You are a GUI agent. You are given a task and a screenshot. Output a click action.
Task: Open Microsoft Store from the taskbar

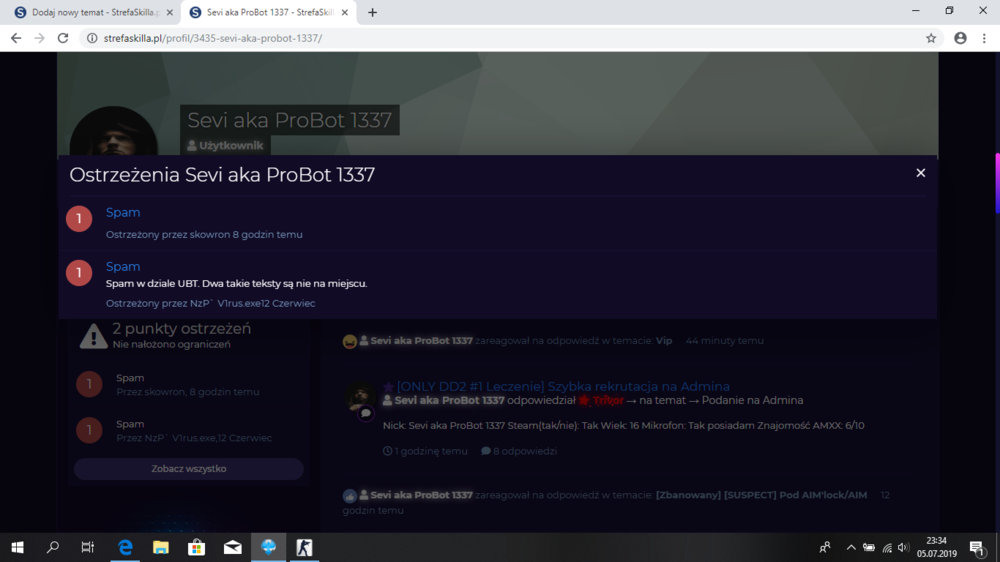coord(196,547)
